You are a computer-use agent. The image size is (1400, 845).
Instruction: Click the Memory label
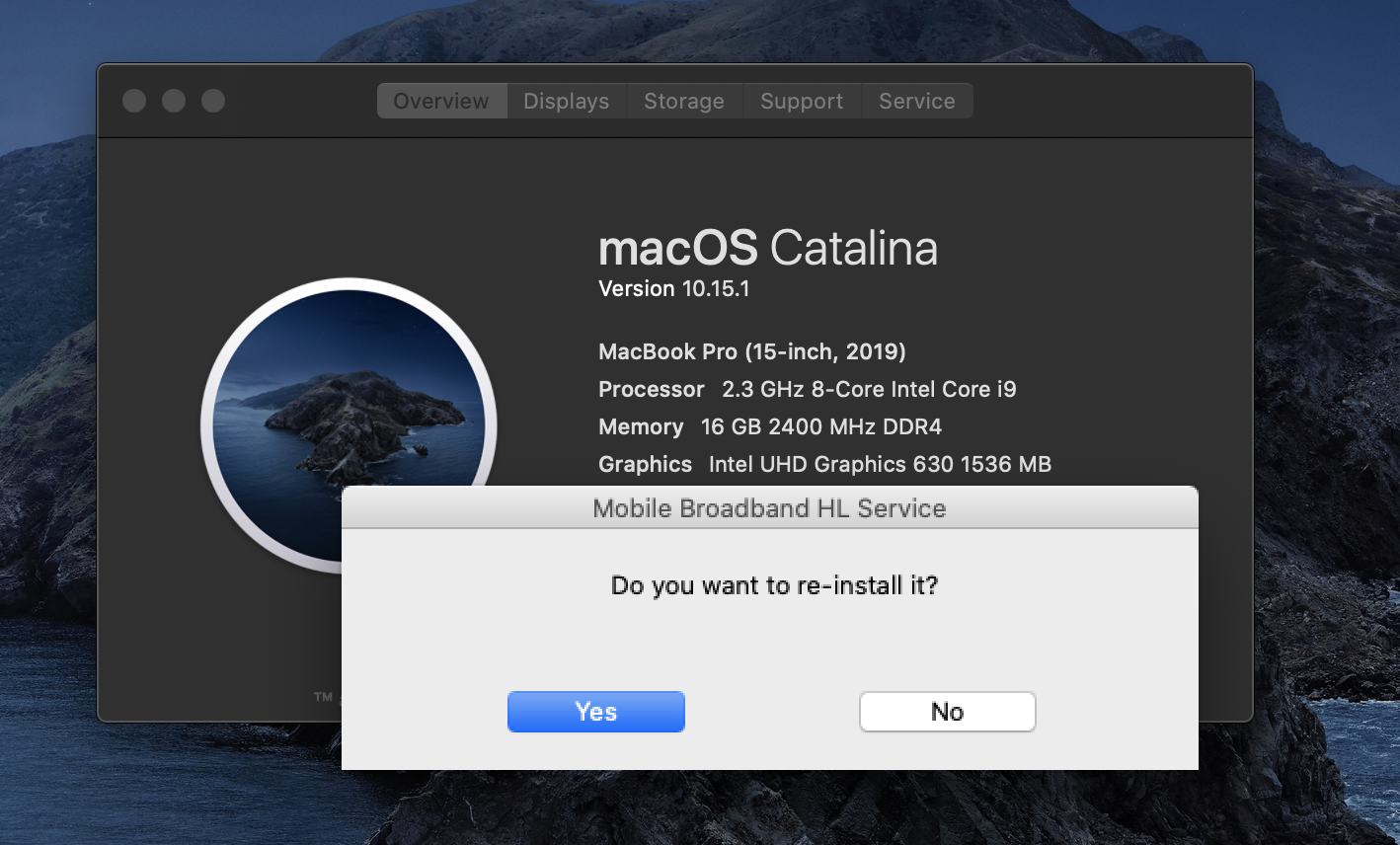pyautogui.click(x=641, y=426)
